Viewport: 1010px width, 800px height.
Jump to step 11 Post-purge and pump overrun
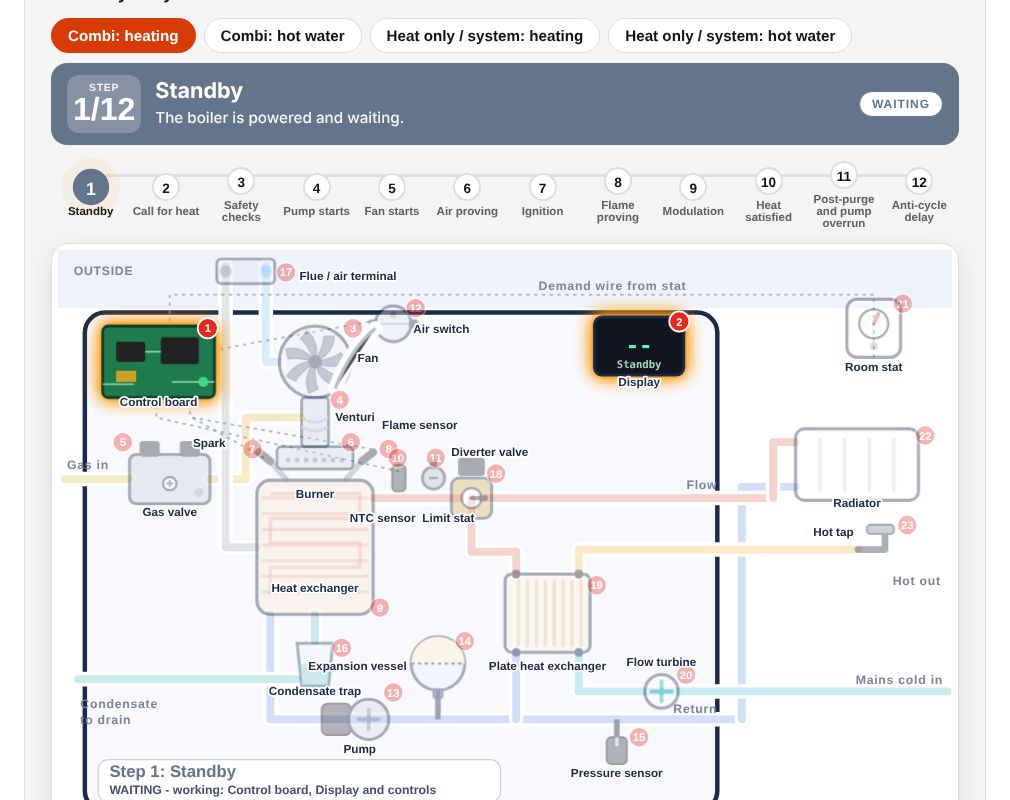(844, 176)
